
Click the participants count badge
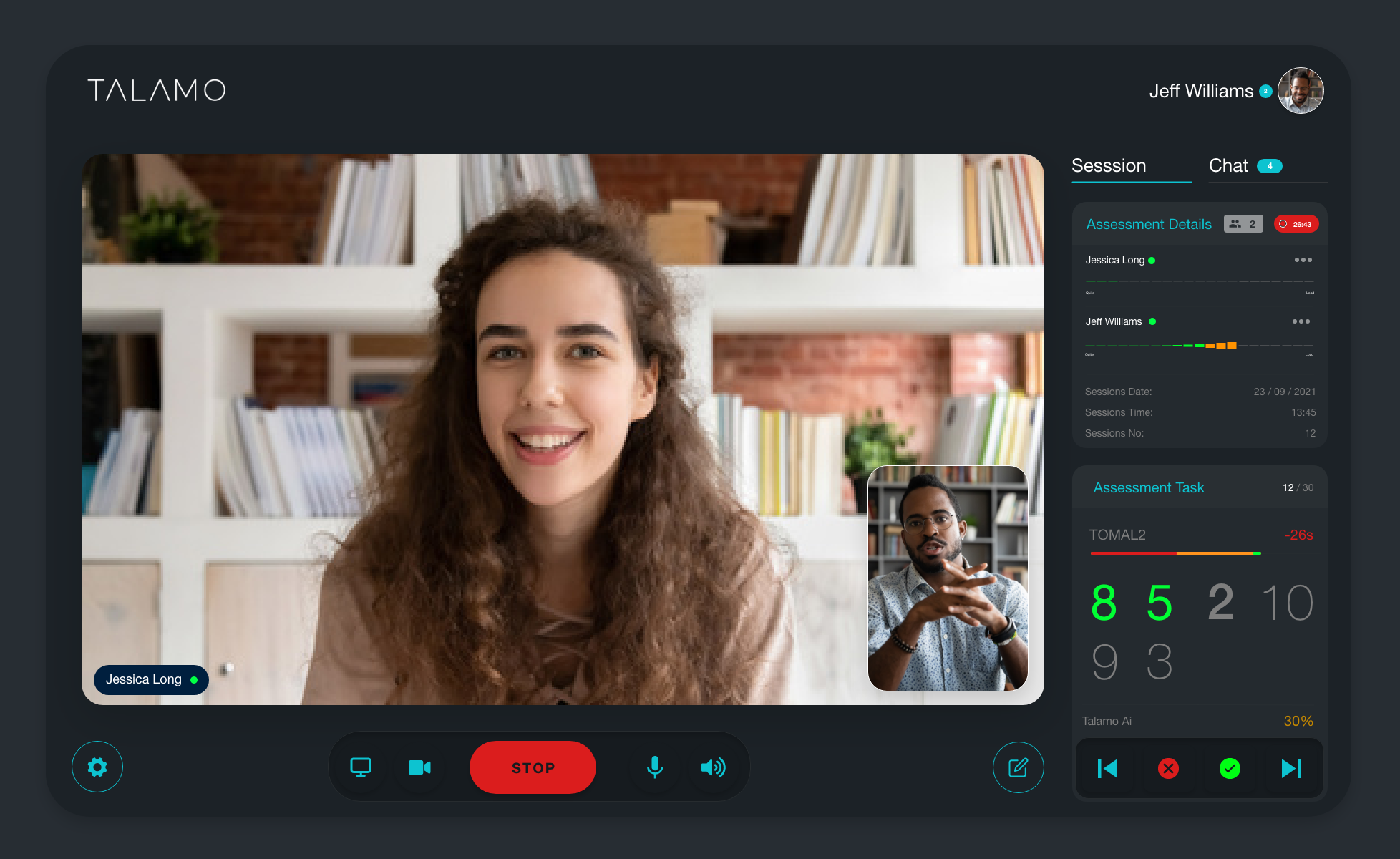(1243, 224)
